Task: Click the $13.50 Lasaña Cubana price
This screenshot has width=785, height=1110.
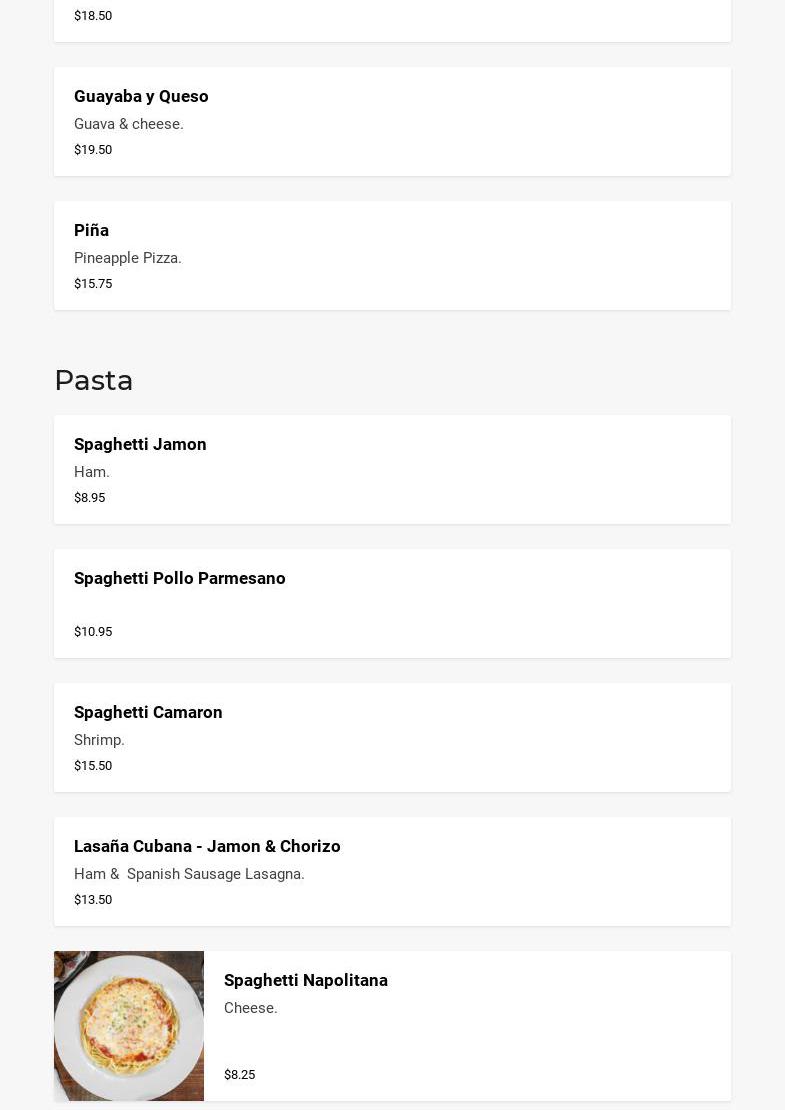Action: [x=93, y=900]
